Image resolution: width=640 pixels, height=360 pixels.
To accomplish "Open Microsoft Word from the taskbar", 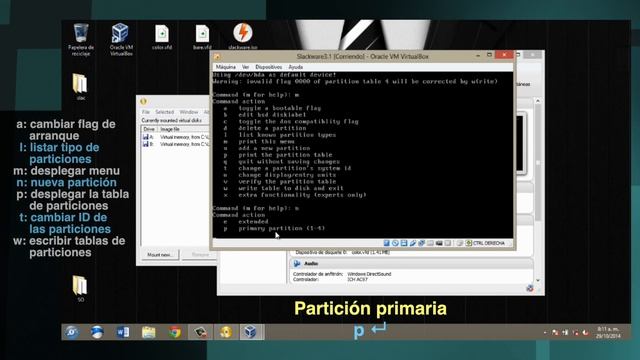I will [123, 332].
